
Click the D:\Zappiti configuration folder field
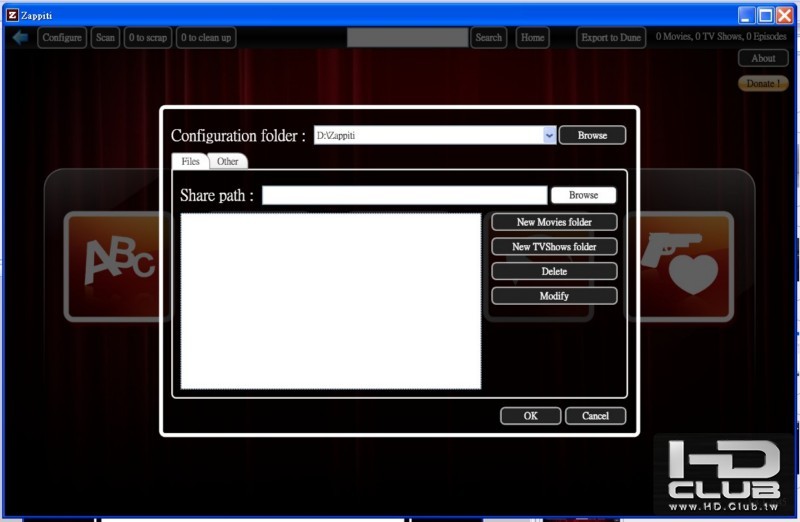click(x=429, y=135)
